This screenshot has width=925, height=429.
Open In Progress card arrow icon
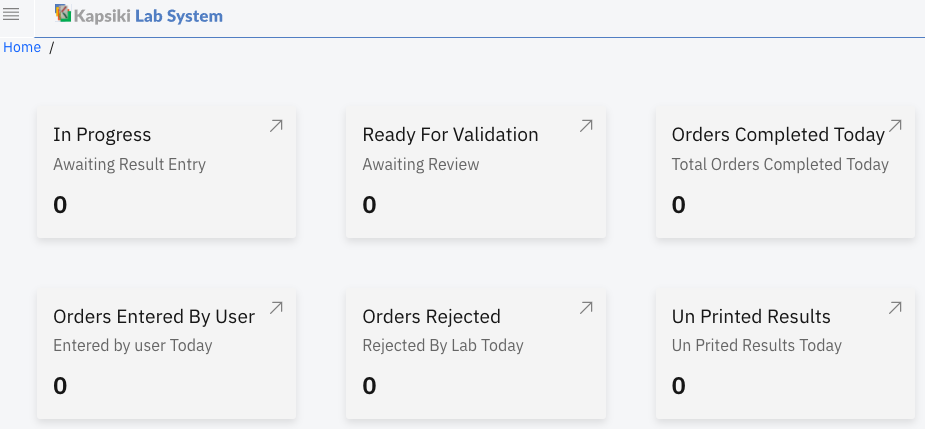click(276, 126)
